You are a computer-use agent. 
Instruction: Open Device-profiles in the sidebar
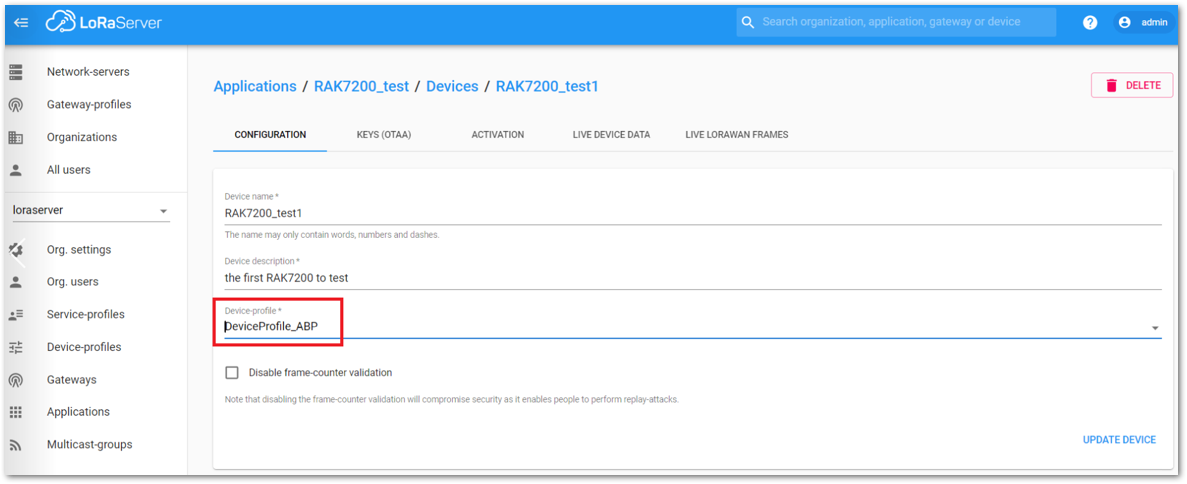point(84,347)
